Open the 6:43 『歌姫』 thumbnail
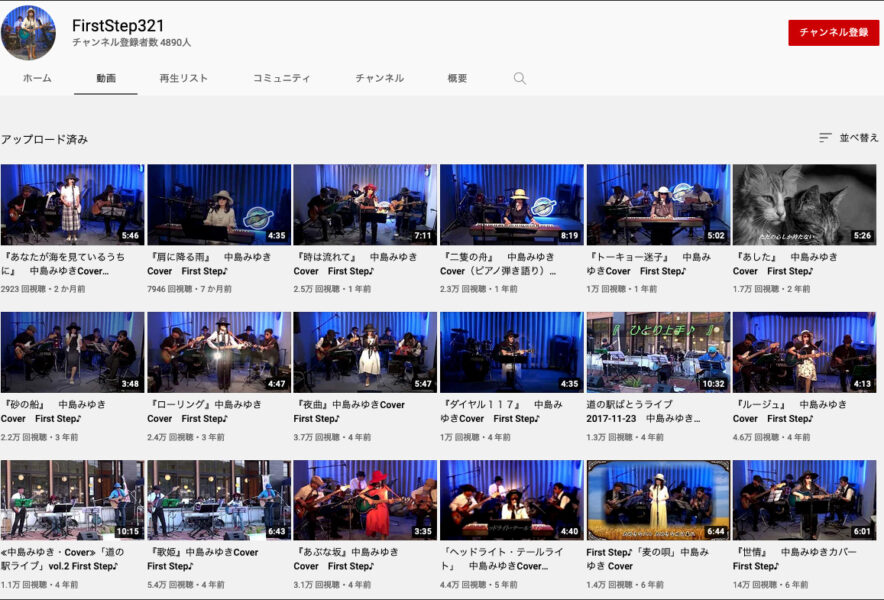884x600 pixels. pos(219,500)
